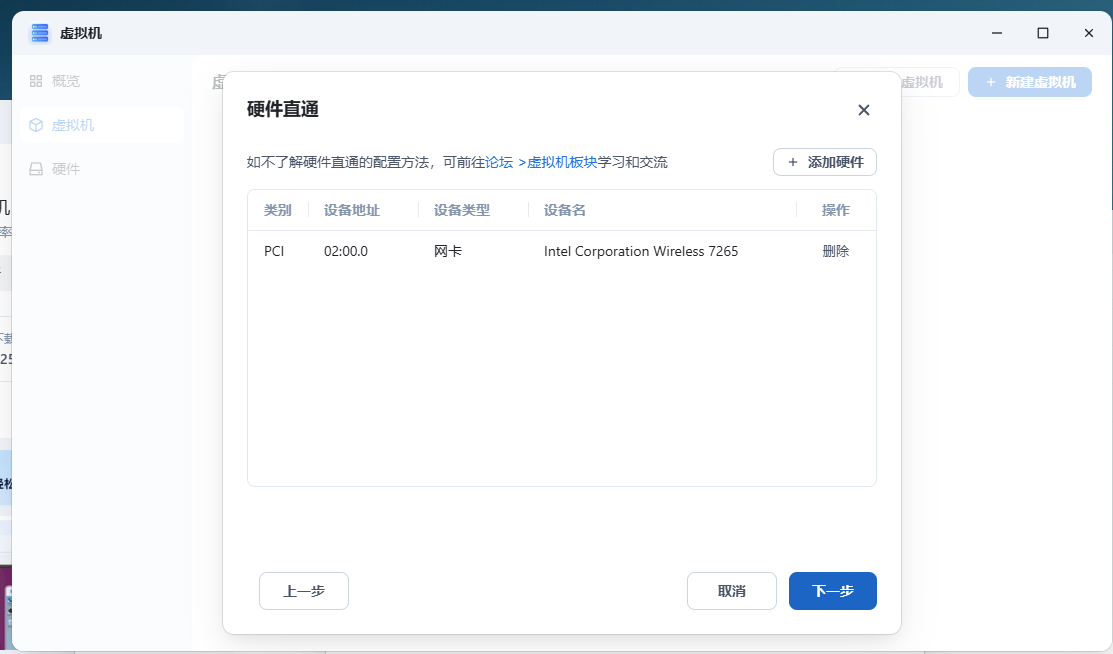
Task: Minimize the 虚拟机 window
Action: click(996, 33)
